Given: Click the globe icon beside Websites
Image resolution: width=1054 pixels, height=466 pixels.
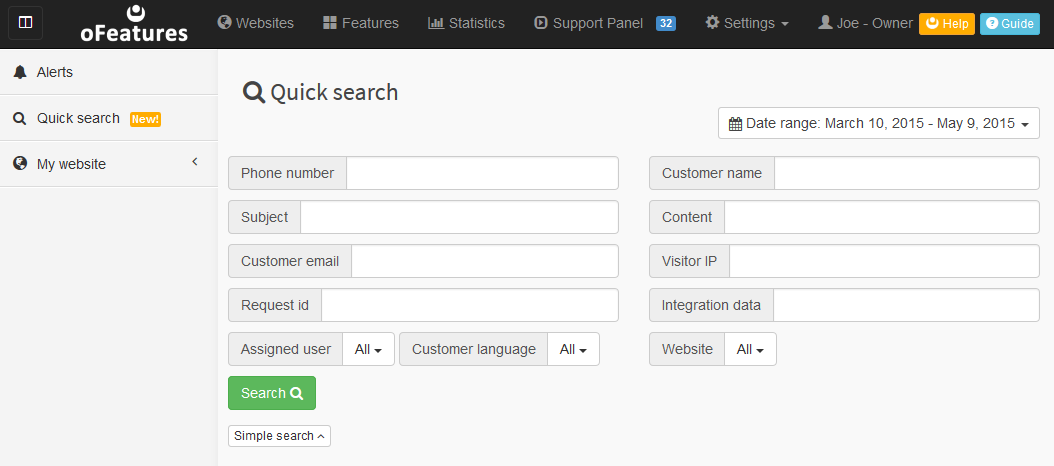Looking at the screenshot, I should [x=225, y=23].
